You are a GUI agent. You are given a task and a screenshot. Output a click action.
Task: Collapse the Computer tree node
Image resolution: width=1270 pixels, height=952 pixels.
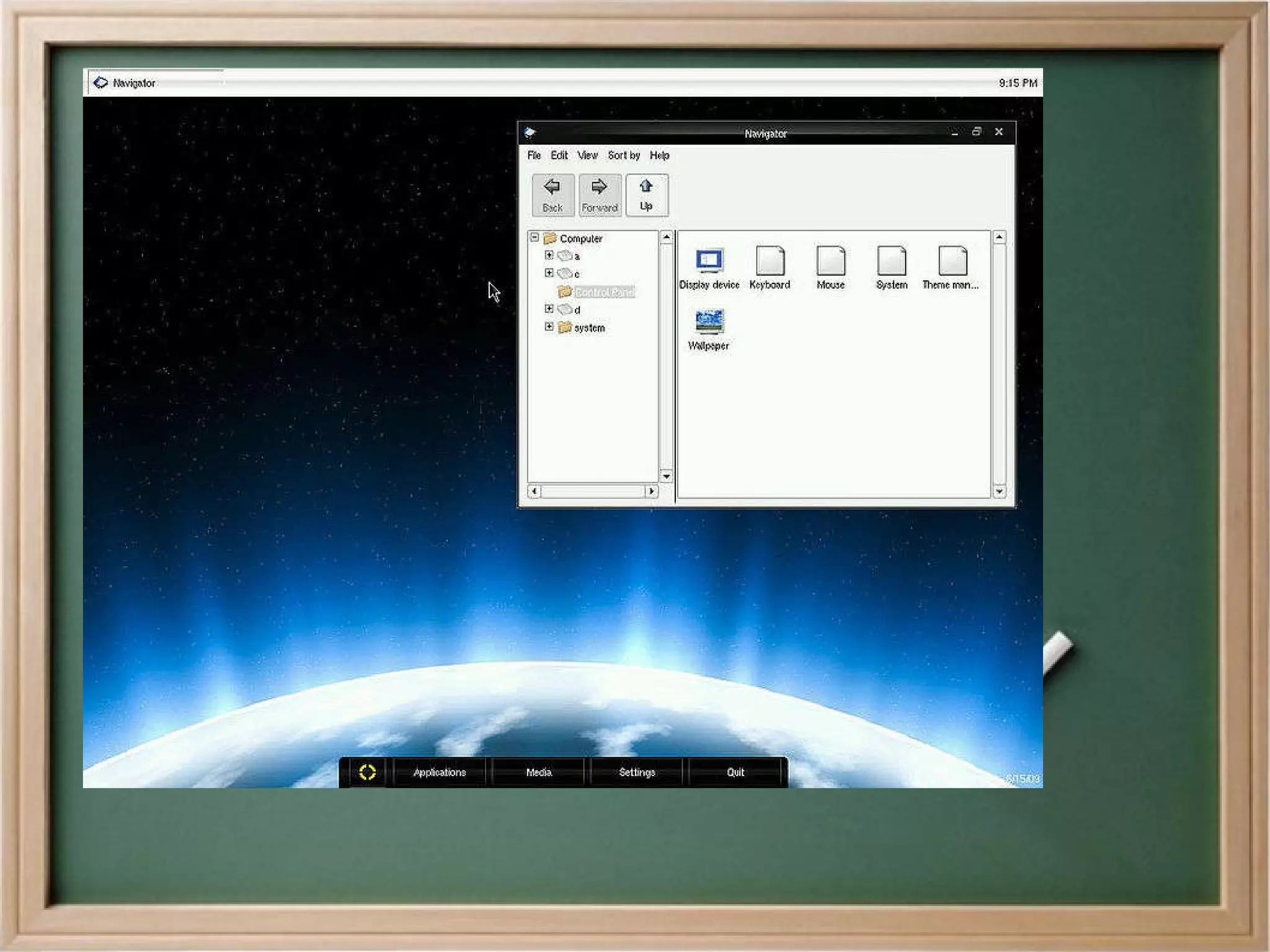click(x=535, y=238)
